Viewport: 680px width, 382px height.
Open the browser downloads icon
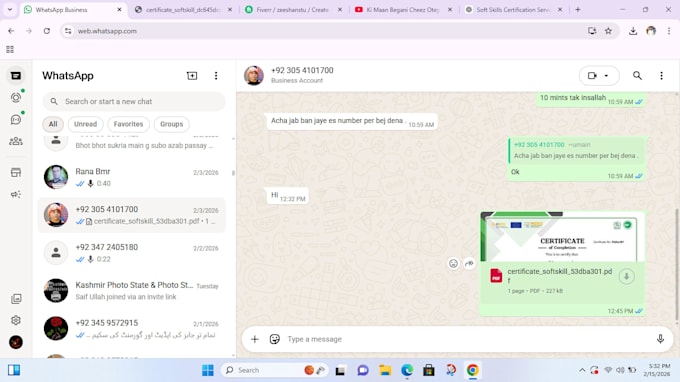tap(633, 31)
